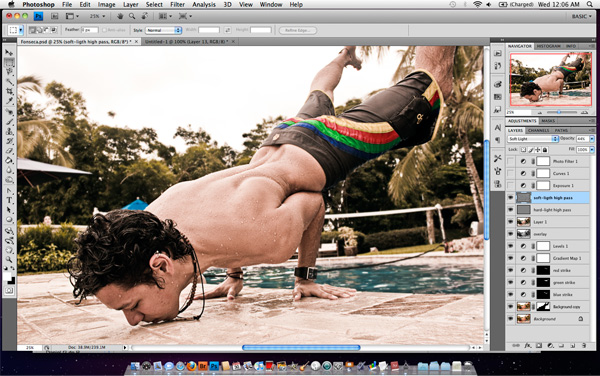Click Firefox icon in the Dock

pyautogui.click(x=191, y=366)
